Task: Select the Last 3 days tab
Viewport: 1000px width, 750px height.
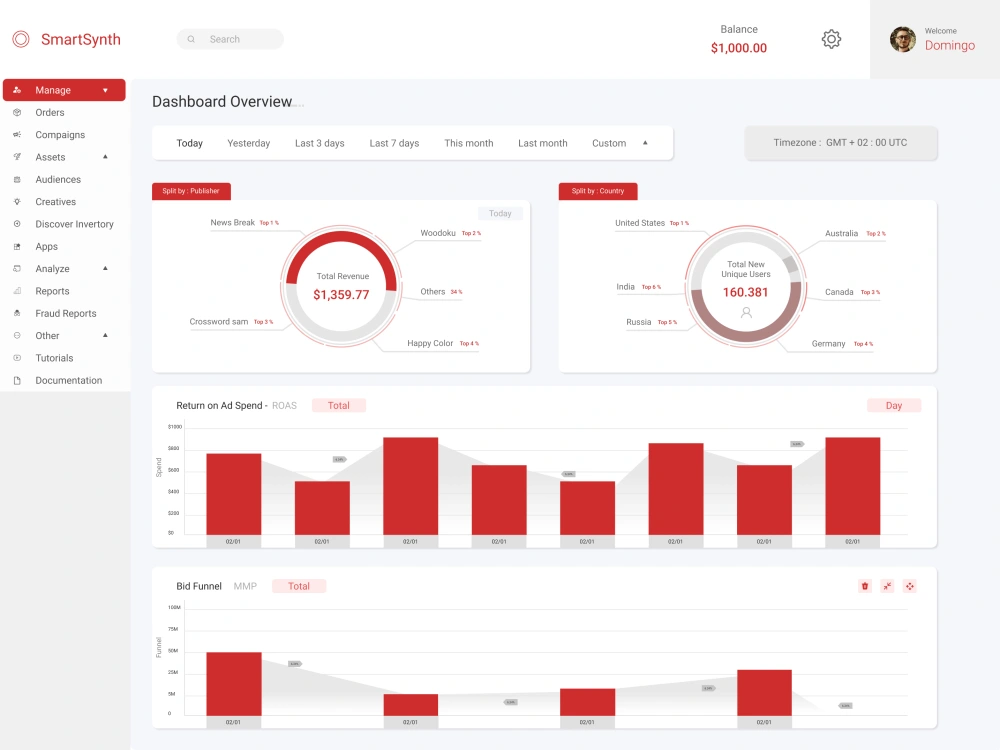Action: [320, 143]
